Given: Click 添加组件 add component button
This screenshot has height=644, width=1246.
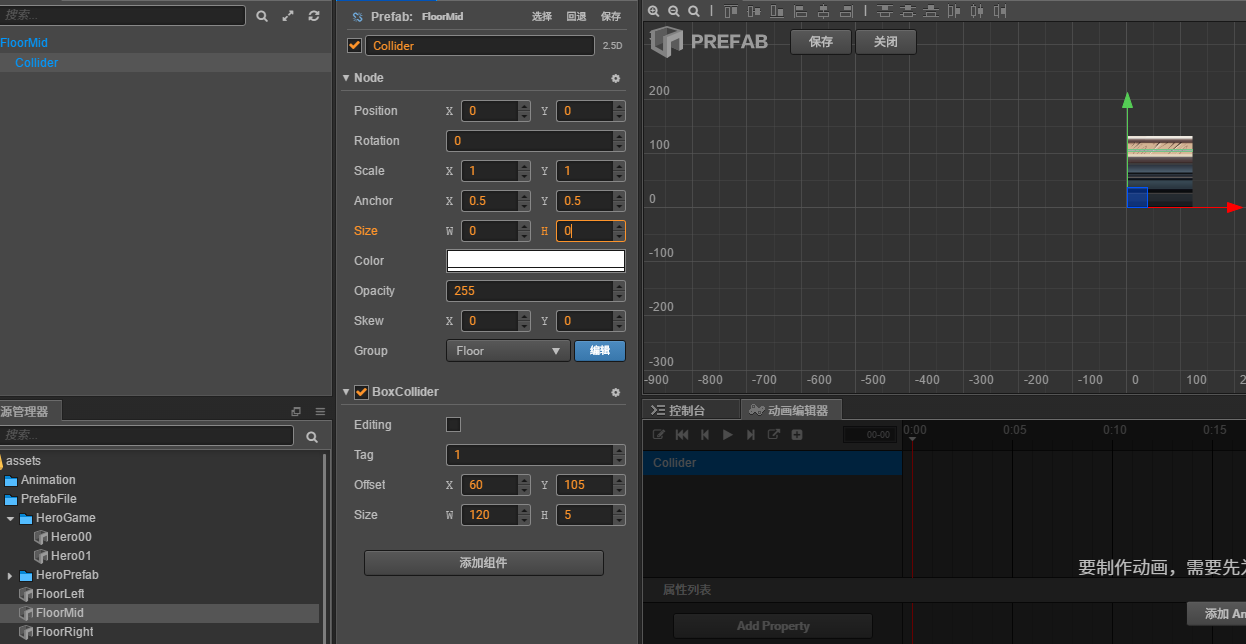Looking at the screenshot, I should [484, 563].
